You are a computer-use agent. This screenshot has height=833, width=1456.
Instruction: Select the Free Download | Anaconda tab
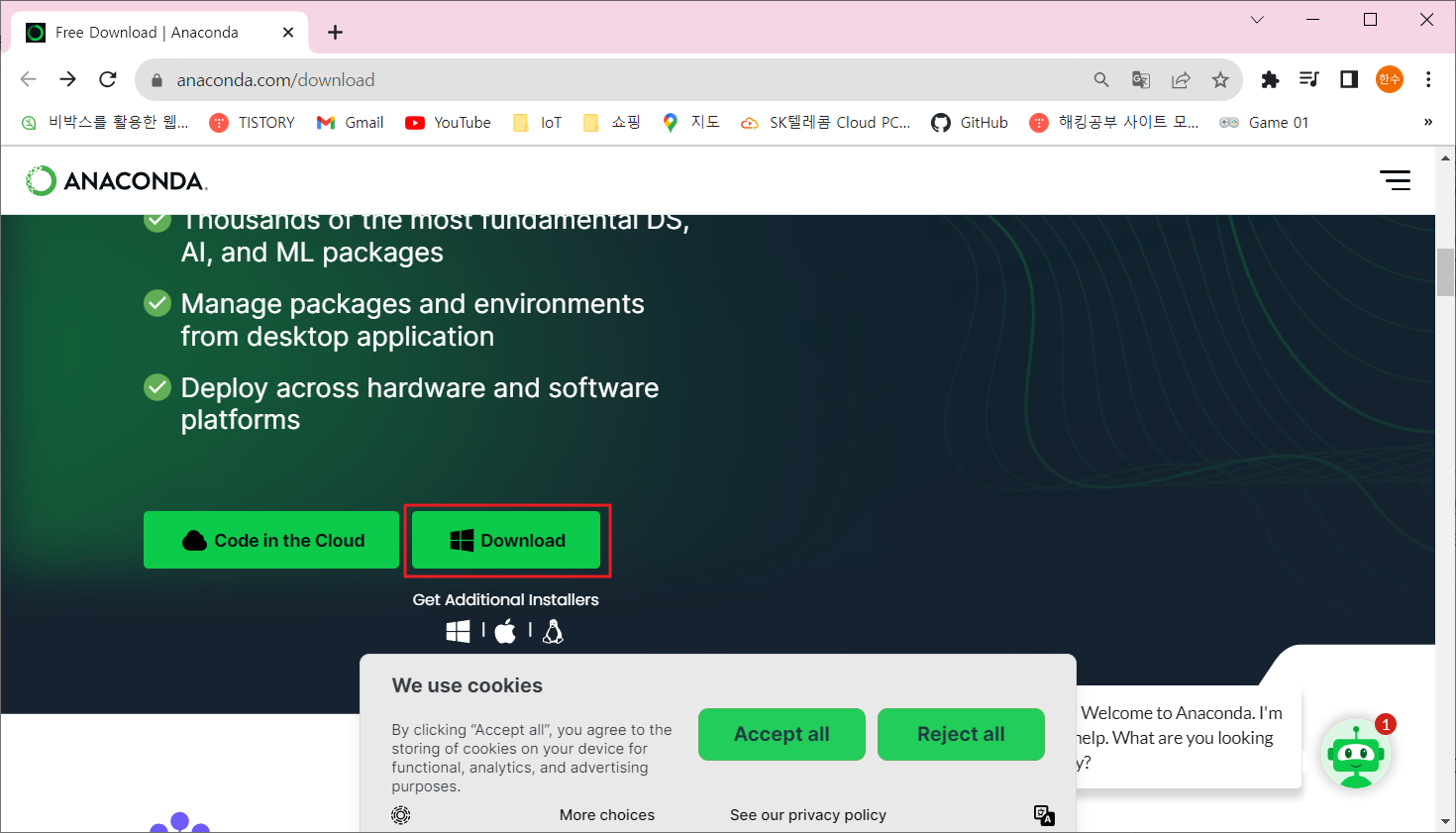159,33
